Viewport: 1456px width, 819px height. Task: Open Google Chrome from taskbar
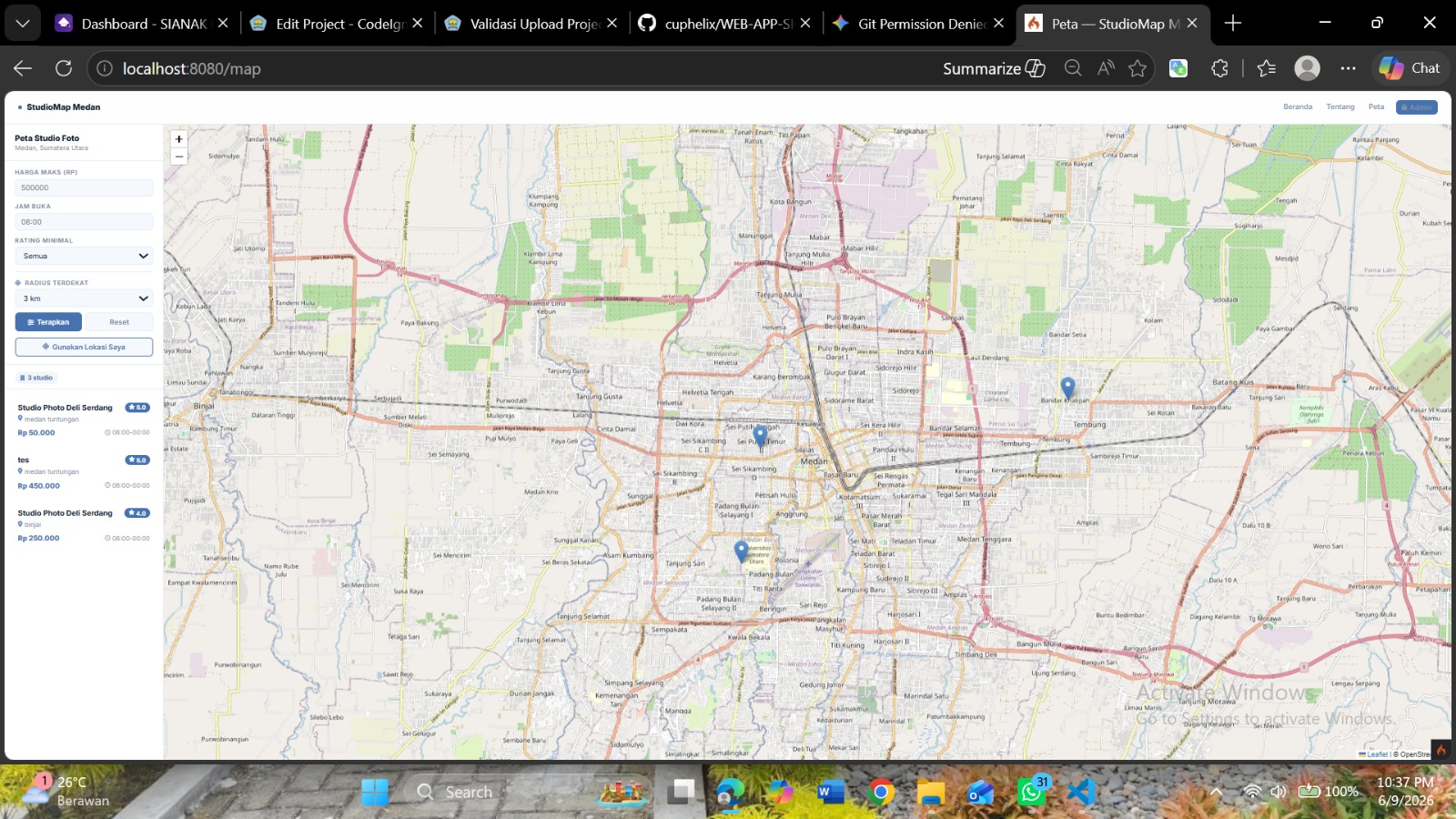pyautogui.click(x=881, y=793)
